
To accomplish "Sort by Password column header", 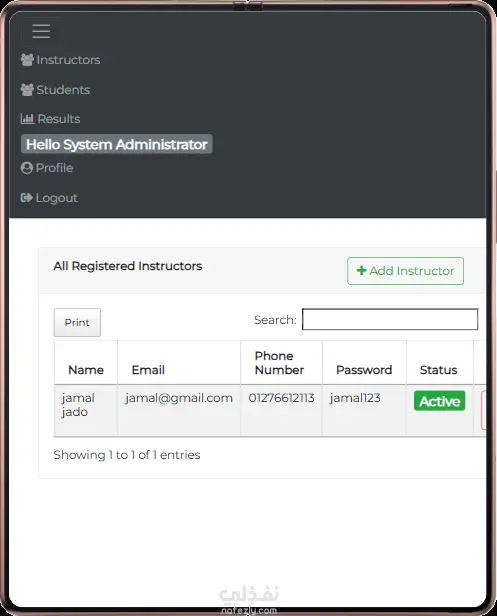I will coord(364,363).
